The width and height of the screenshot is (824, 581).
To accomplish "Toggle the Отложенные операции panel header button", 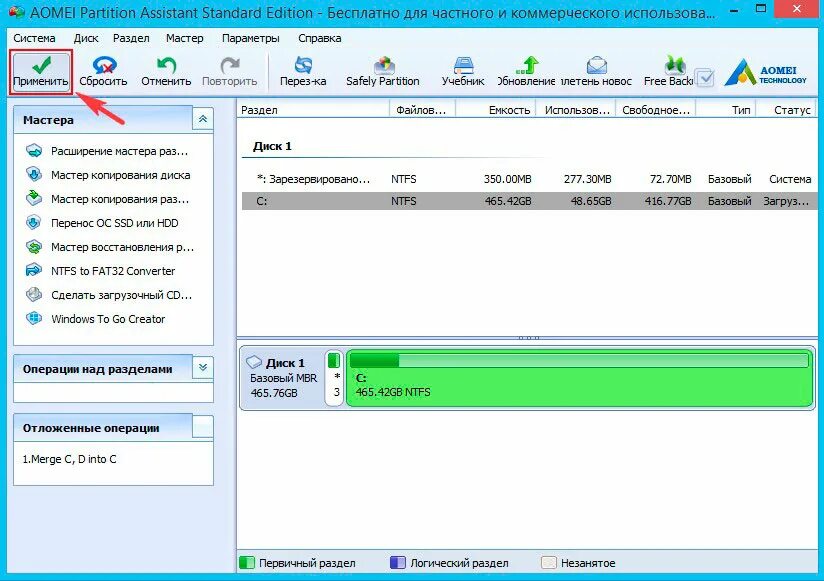I will click(203, 427).
